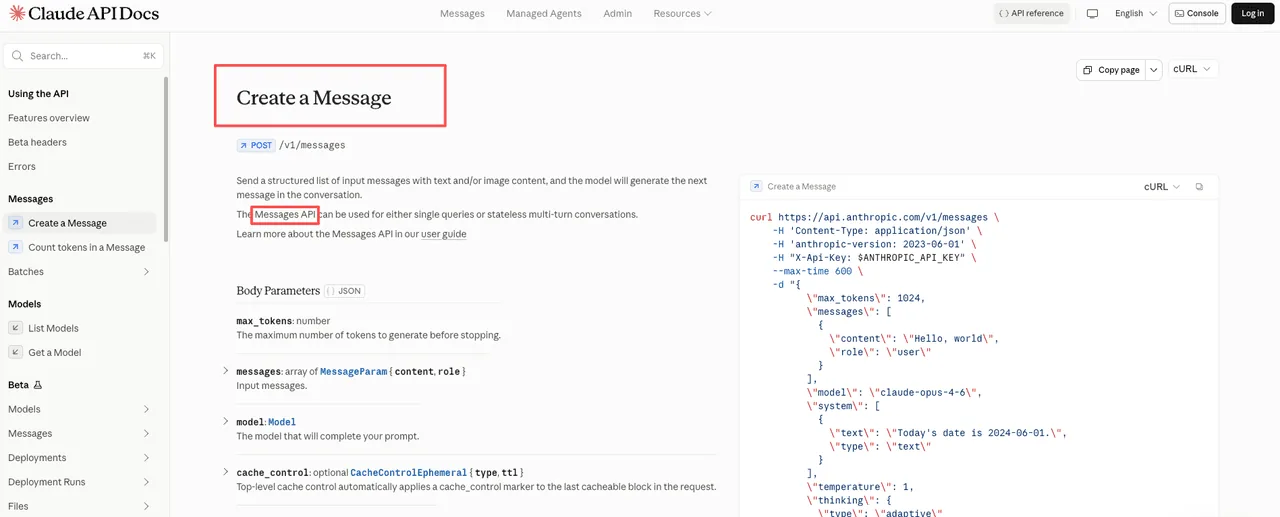This screenshot has height=517, width=1280.
Task: Click the arrow icon beside Create a Message in sidebar
Action: [16, 223]
